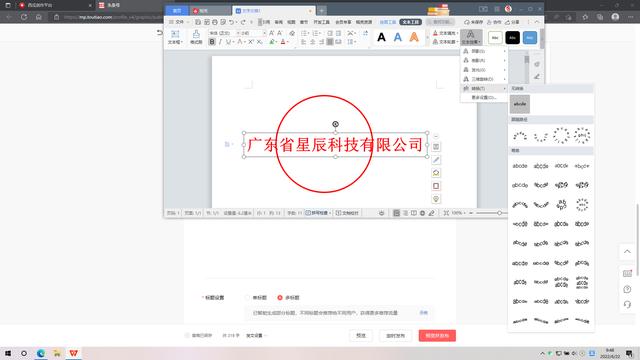The image size is (640, 360).
Task: Apply the blue Abc shape style
Action: click(x=530, y=38)
